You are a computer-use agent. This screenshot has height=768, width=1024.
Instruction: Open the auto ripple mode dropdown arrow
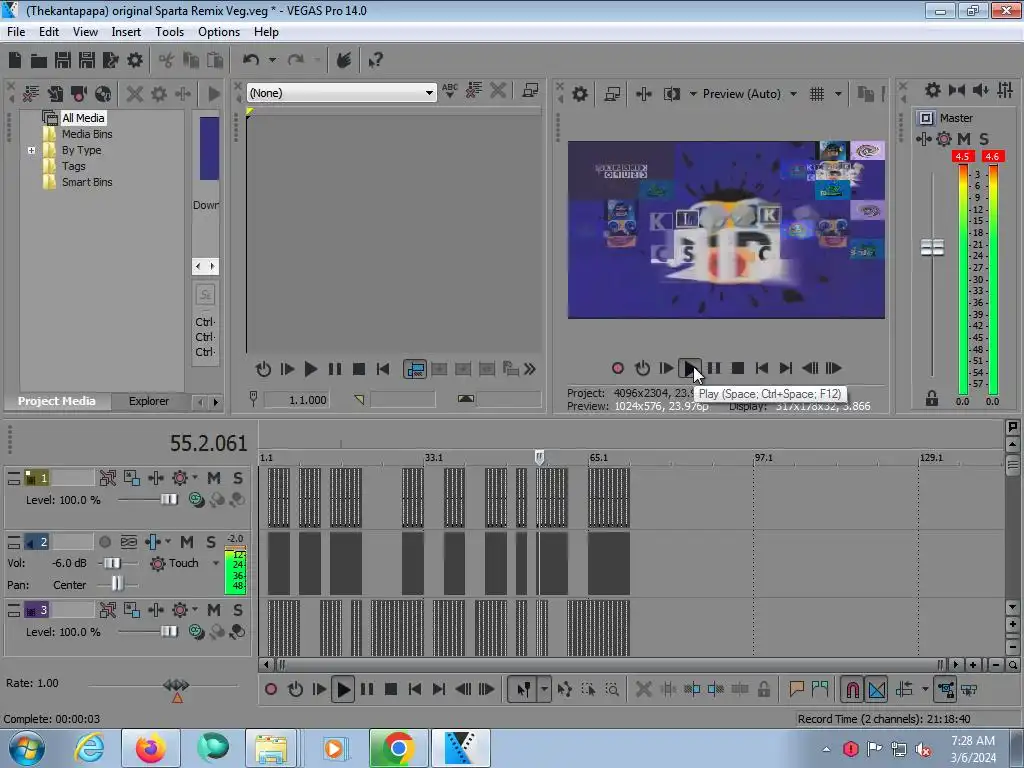coord(925,689)
